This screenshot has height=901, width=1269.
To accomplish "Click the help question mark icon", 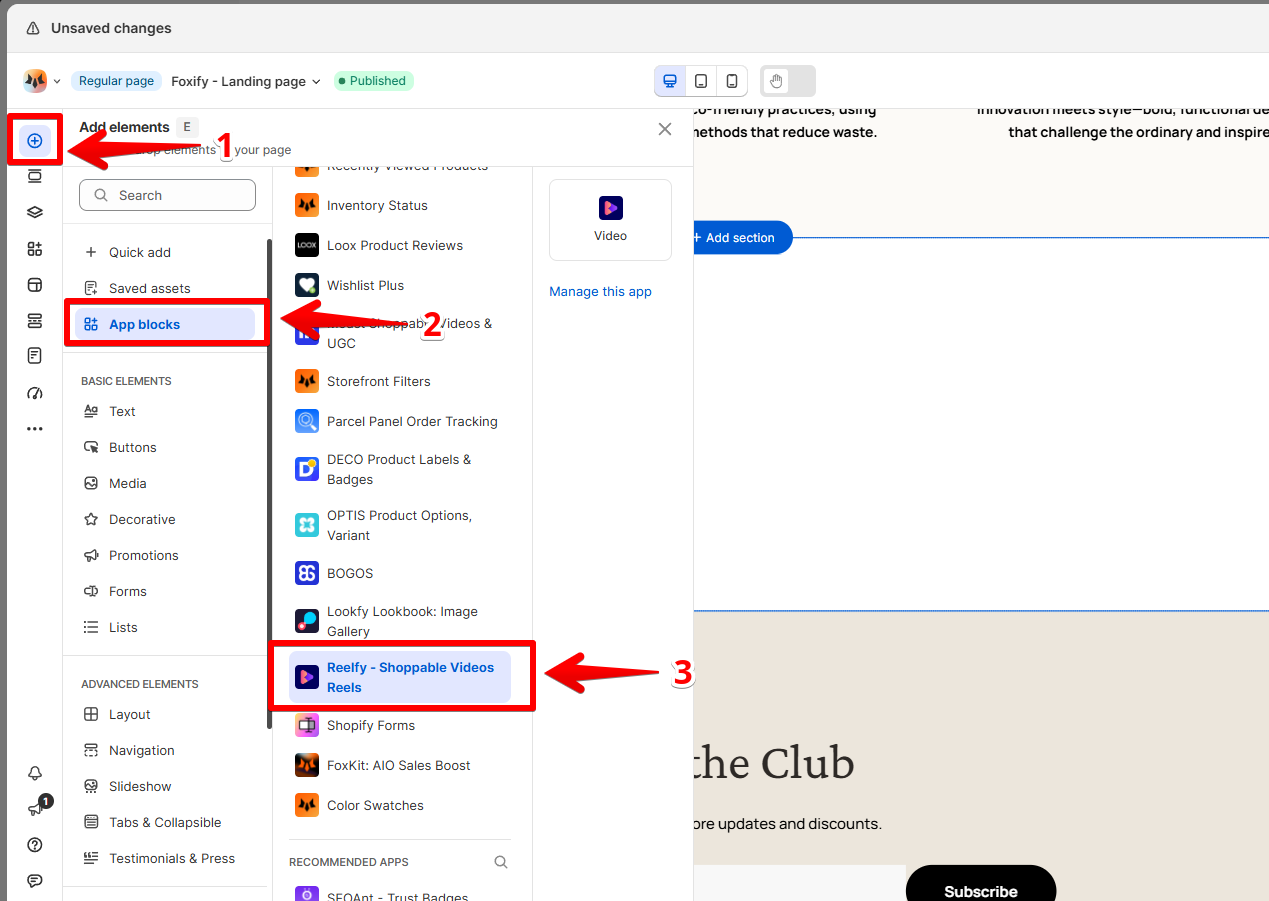I will click(x=35, y=845).
